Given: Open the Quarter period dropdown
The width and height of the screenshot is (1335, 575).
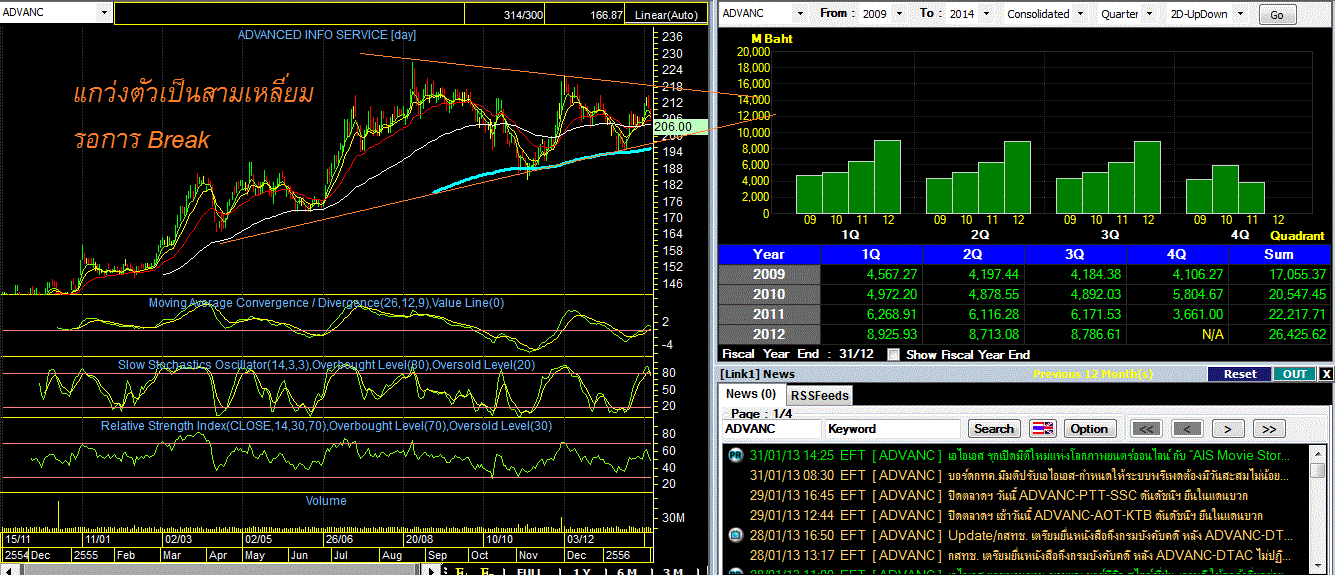Looking at the screenshot, I should pyautogui.click(x=1149, y=14).
